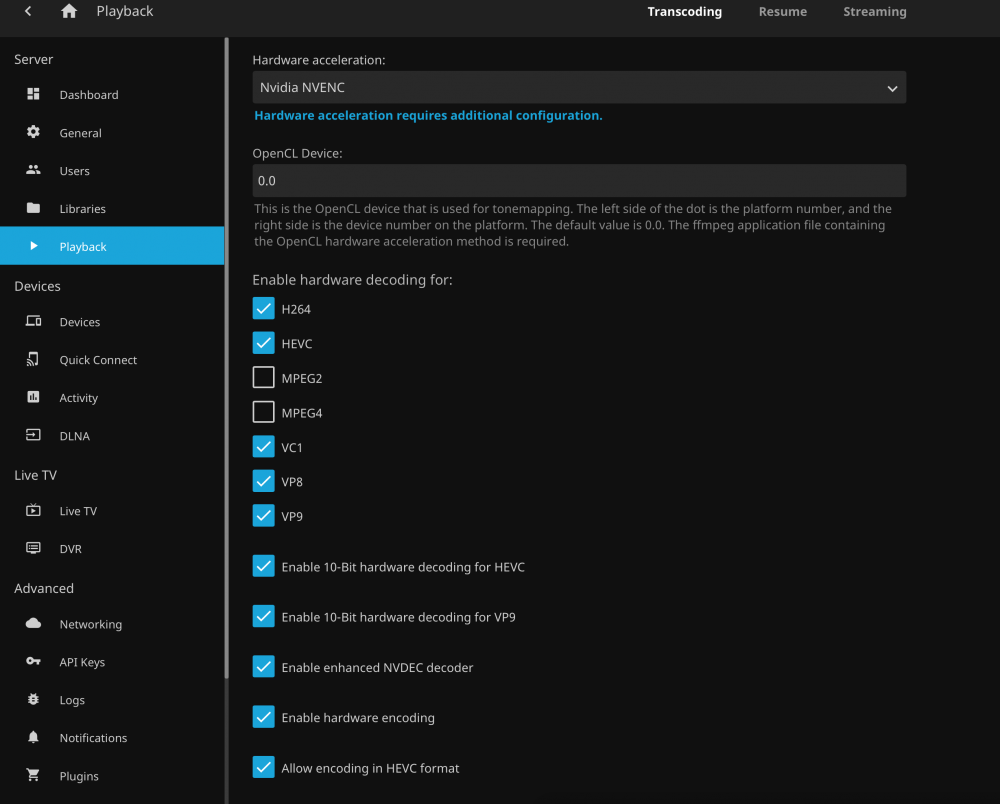Switch to the Transcoding tab
Image resolution: width=1000 pixels, height=804 pixels.
pos(684,11)
